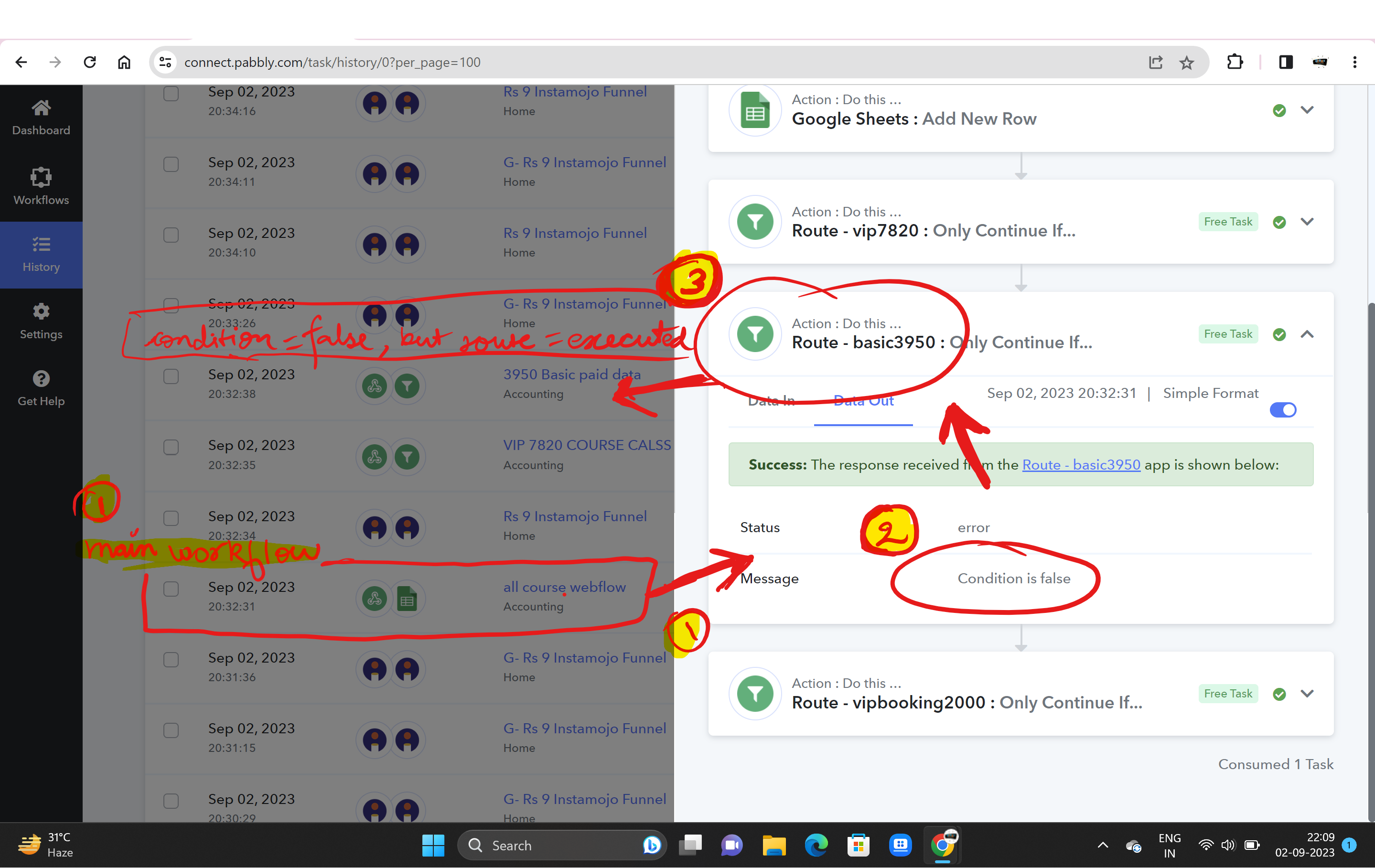
Task: Reload the page
Action: click(90, 62)
